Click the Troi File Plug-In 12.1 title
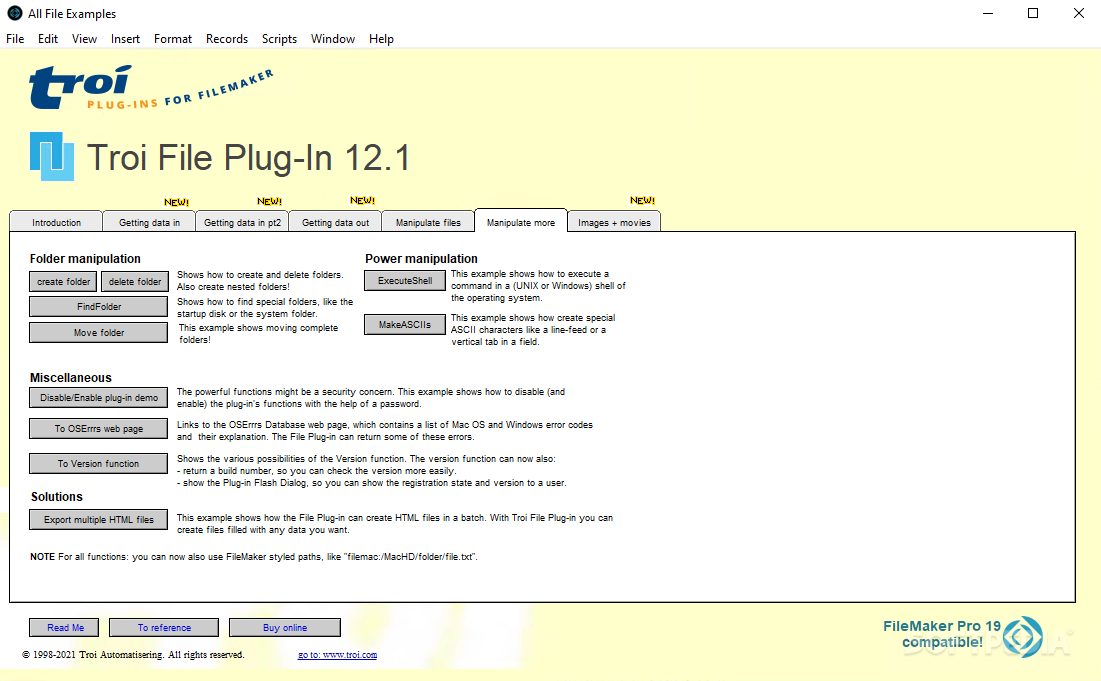The height and width of the screenshot is (681, 1101). (248, 157)
